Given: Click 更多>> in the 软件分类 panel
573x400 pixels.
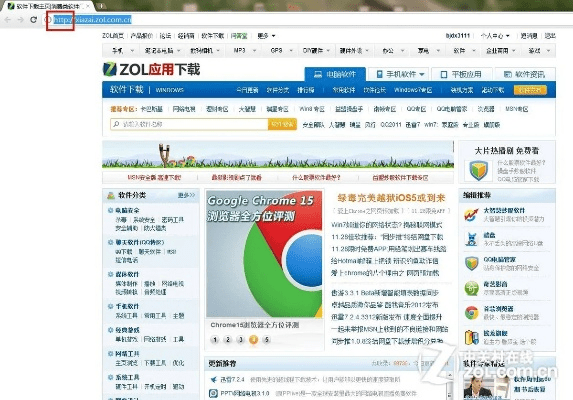Looking at the screenshot, I should (x=186, y=195).
